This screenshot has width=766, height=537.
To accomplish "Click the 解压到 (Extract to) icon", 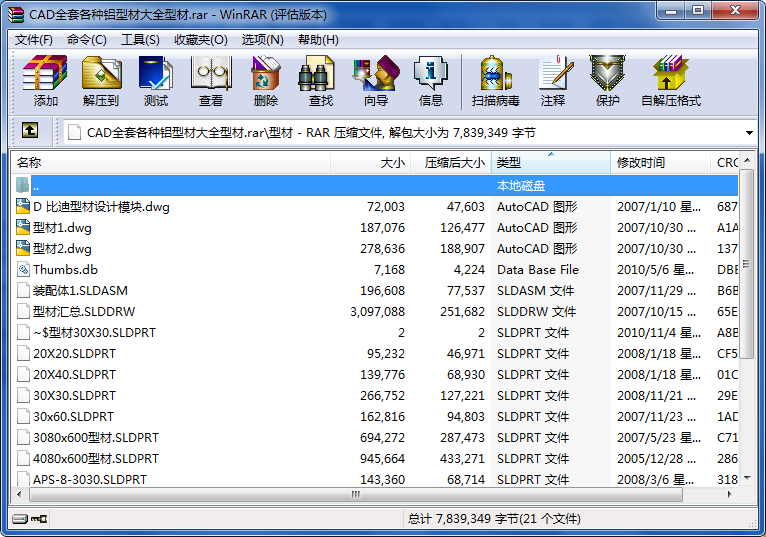I will (x=101, y=81).
